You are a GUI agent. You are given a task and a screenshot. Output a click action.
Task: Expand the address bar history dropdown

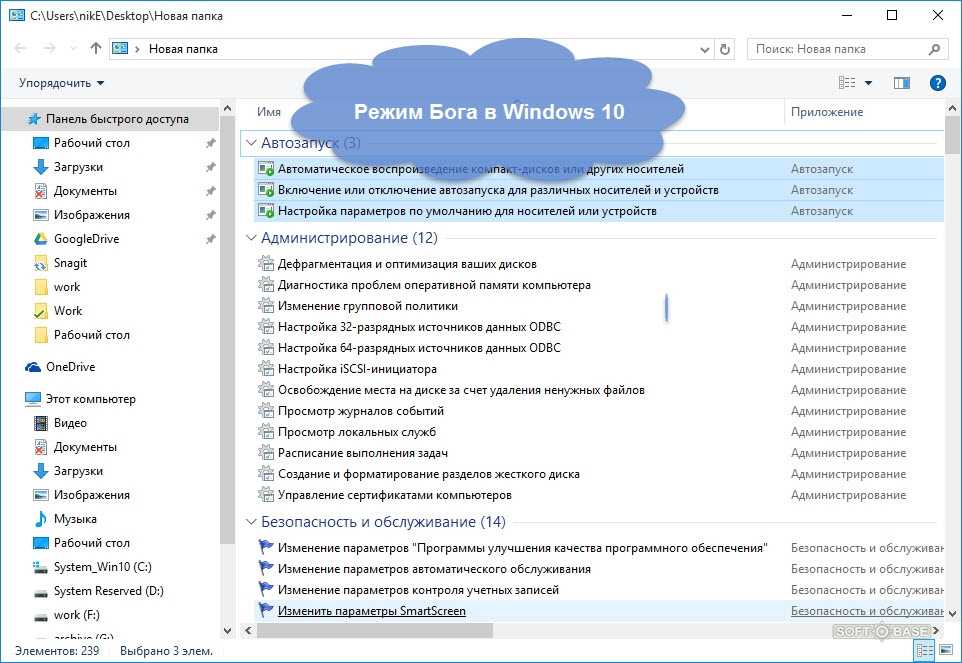(x=705, y=49)
